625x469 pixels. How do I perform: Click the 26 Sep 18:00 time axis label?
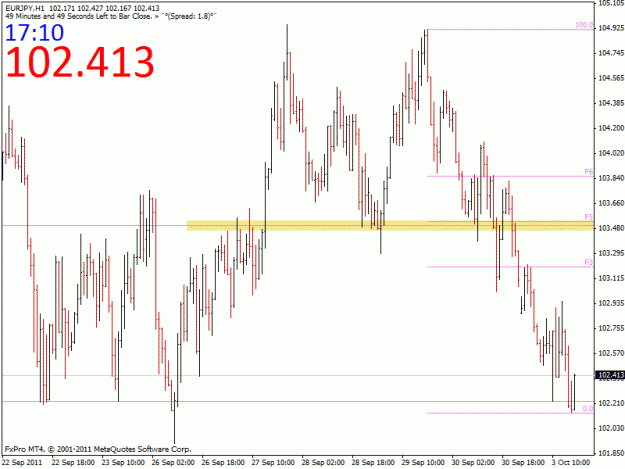[223, 462]
